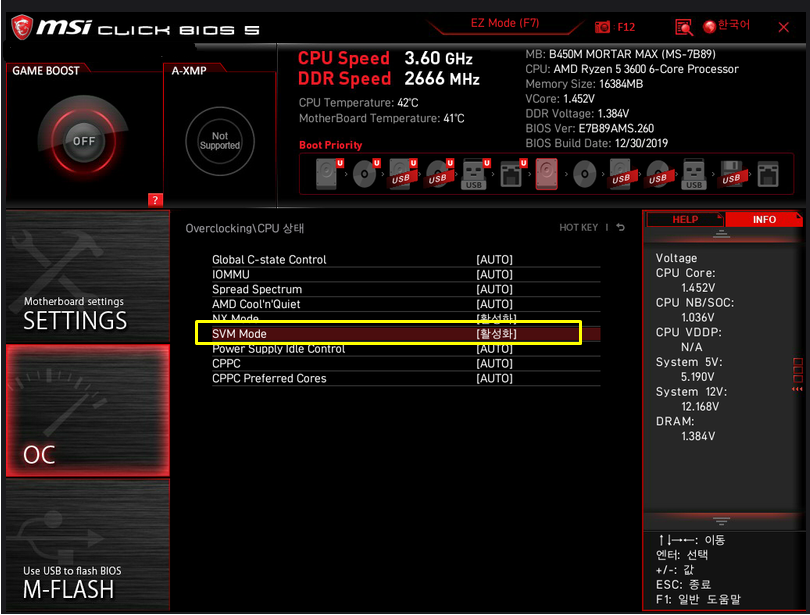This screenshot has height=615, width=810.
Task: Select legacy USB hard disk boot icon
Action: coord(620,174)
